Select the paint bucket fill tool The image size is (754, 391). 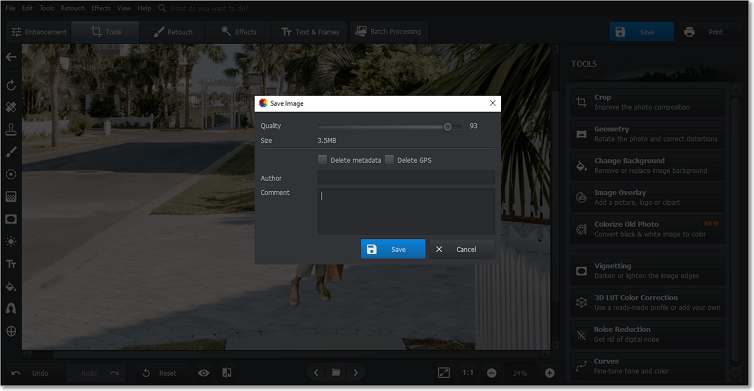coord(11,287)
